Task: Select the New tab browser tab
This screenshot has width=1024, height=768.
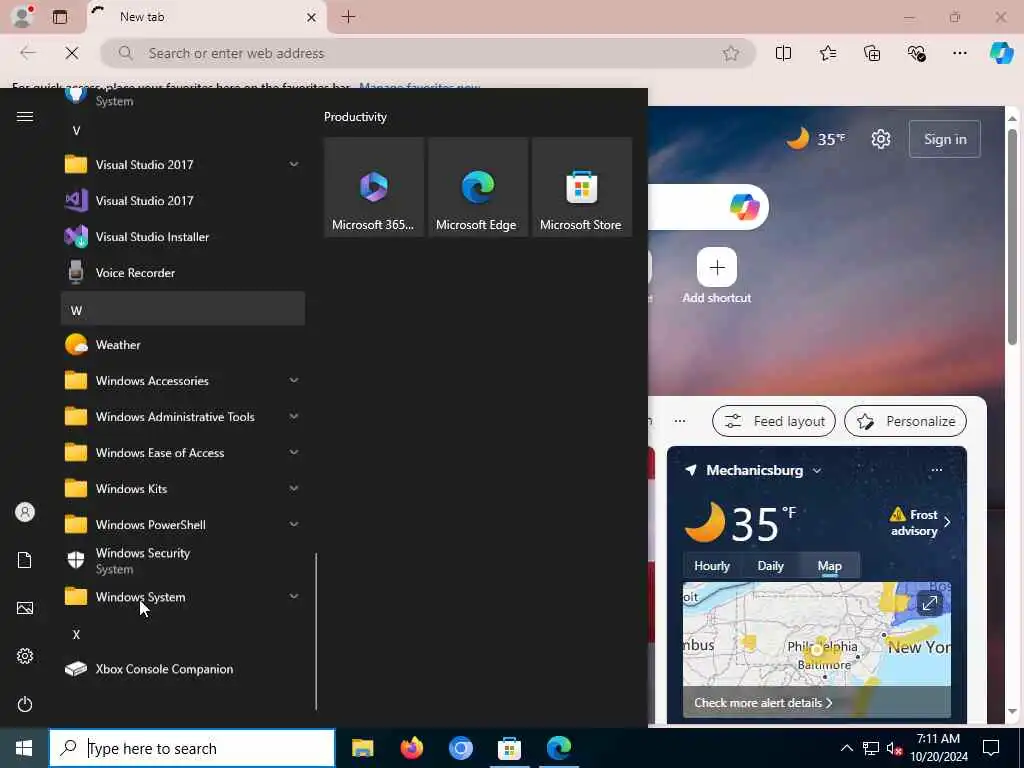Action: pyautogui.click(x=206, y=17)
